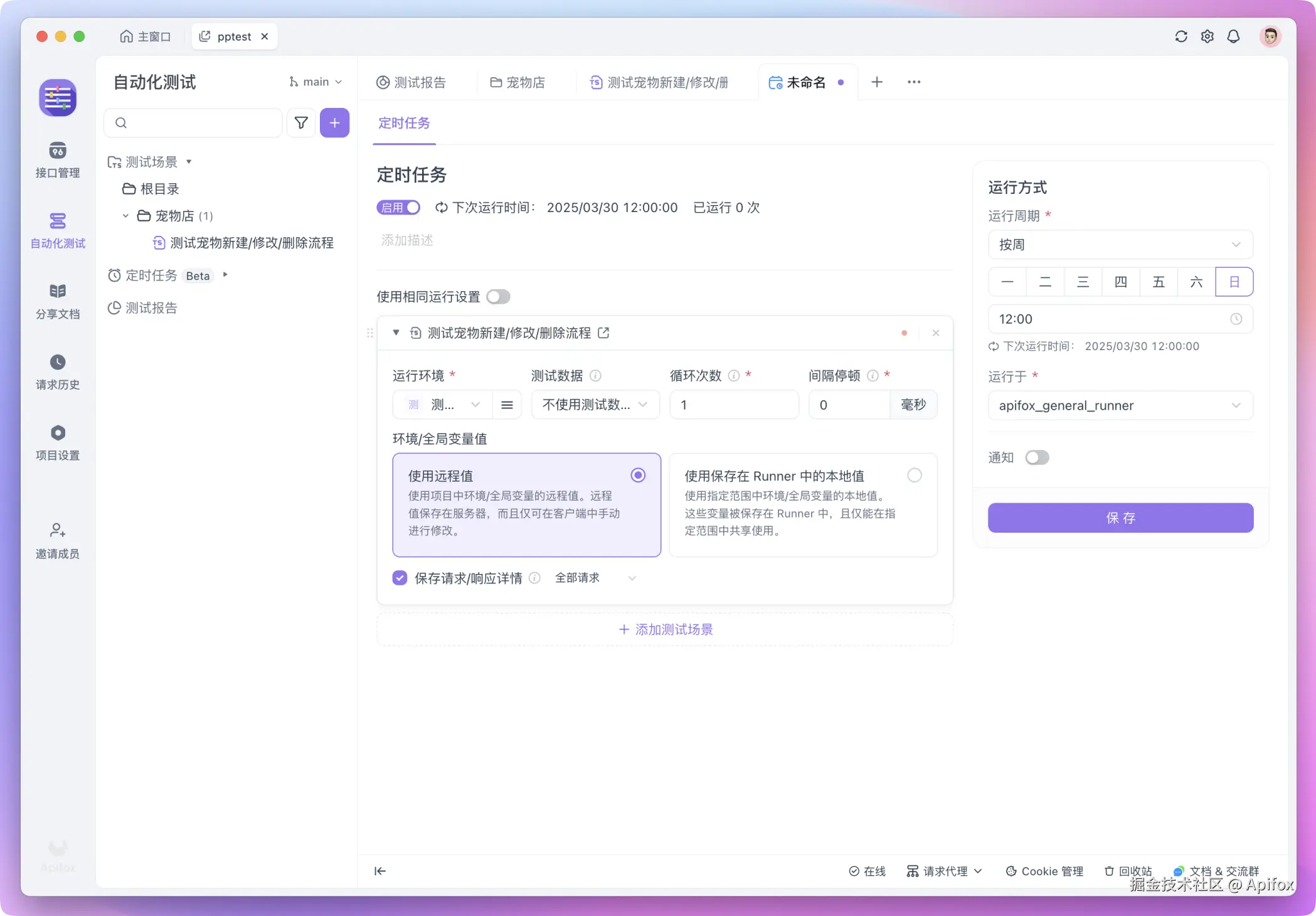Uncheck 保存请求/响应详情 checkbox
The width and height of the screenshot is (1316, 916).
tap(400, 578)
